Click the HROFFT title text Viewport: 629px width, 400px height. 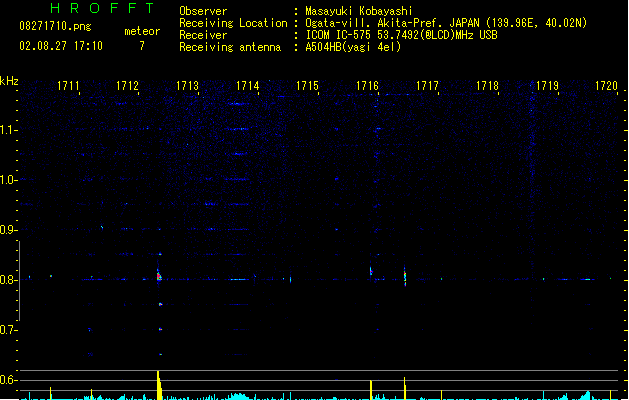click(x=103, y=8)
